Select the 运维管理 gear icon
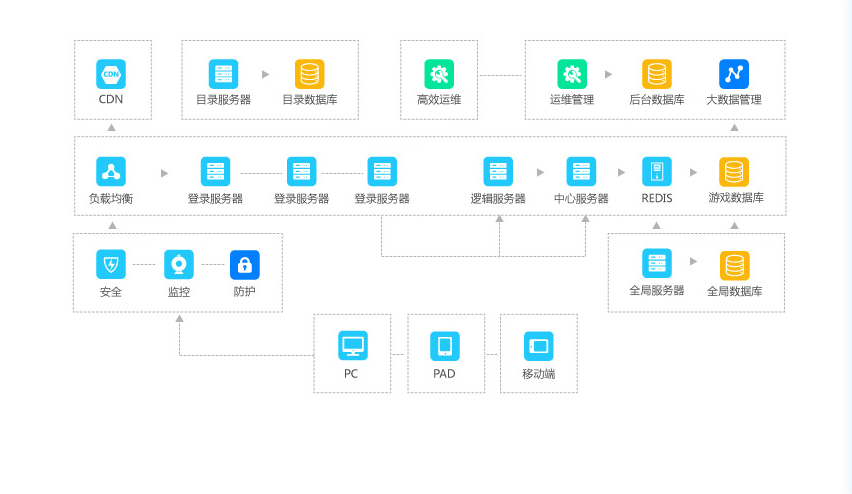Image resolution: width=852 pixels, height=494 pixels. 571,74
